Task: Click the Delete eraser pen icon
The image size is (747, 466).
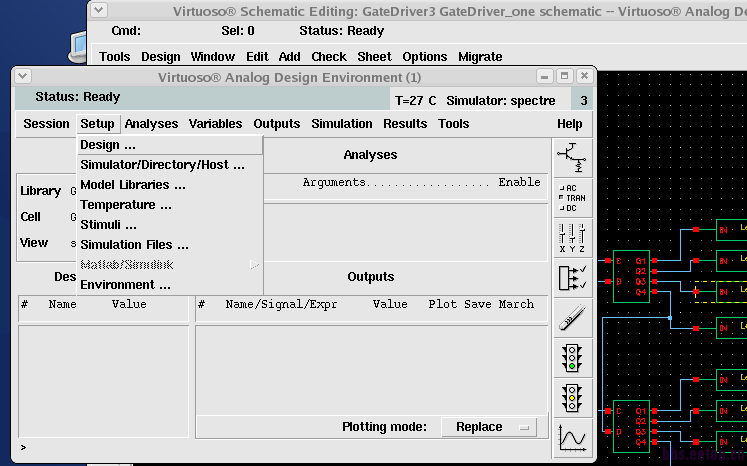Action: [572, 318]
